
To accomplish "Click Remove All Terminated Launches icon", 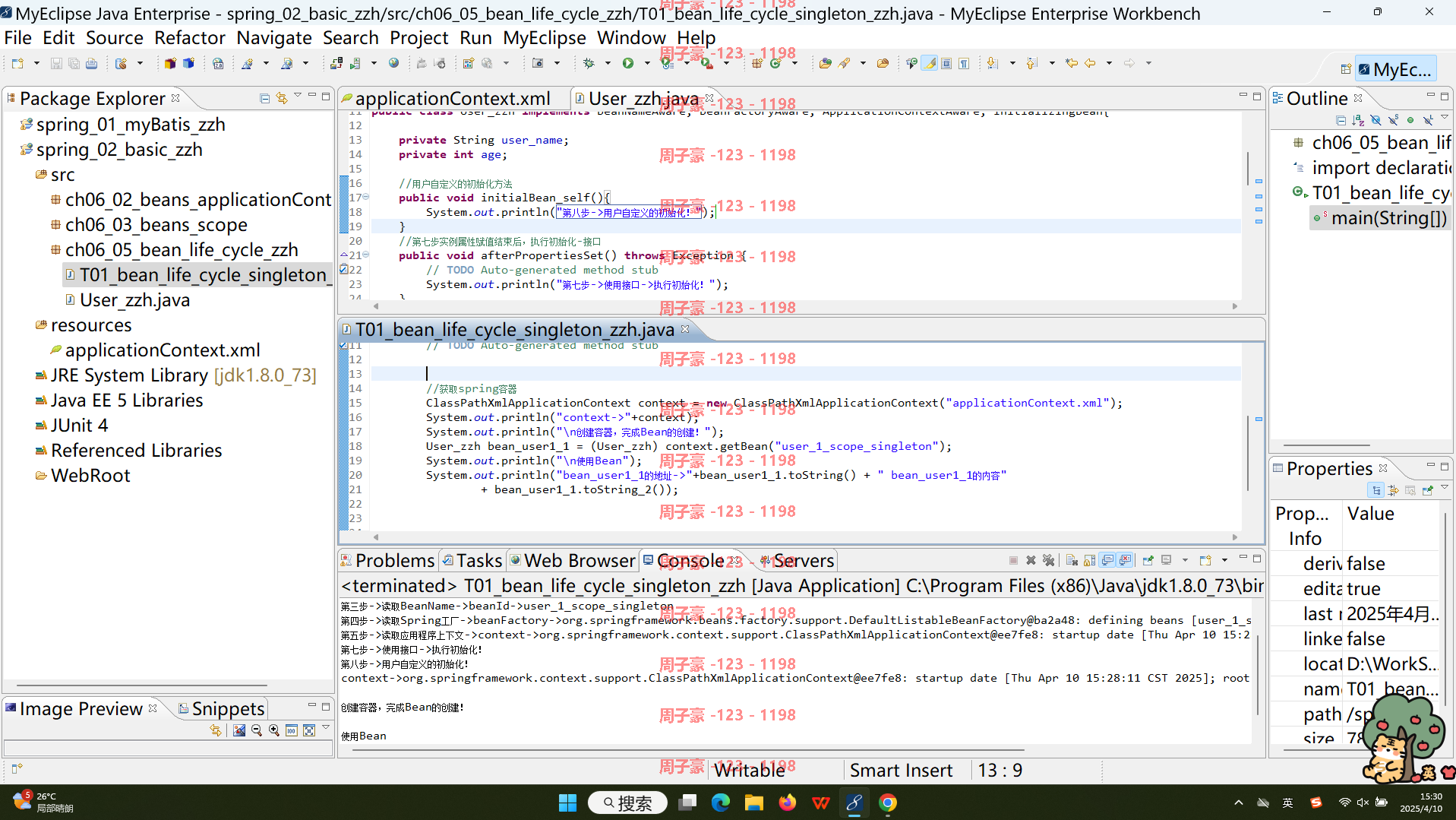I will [x=1049, y=561].
